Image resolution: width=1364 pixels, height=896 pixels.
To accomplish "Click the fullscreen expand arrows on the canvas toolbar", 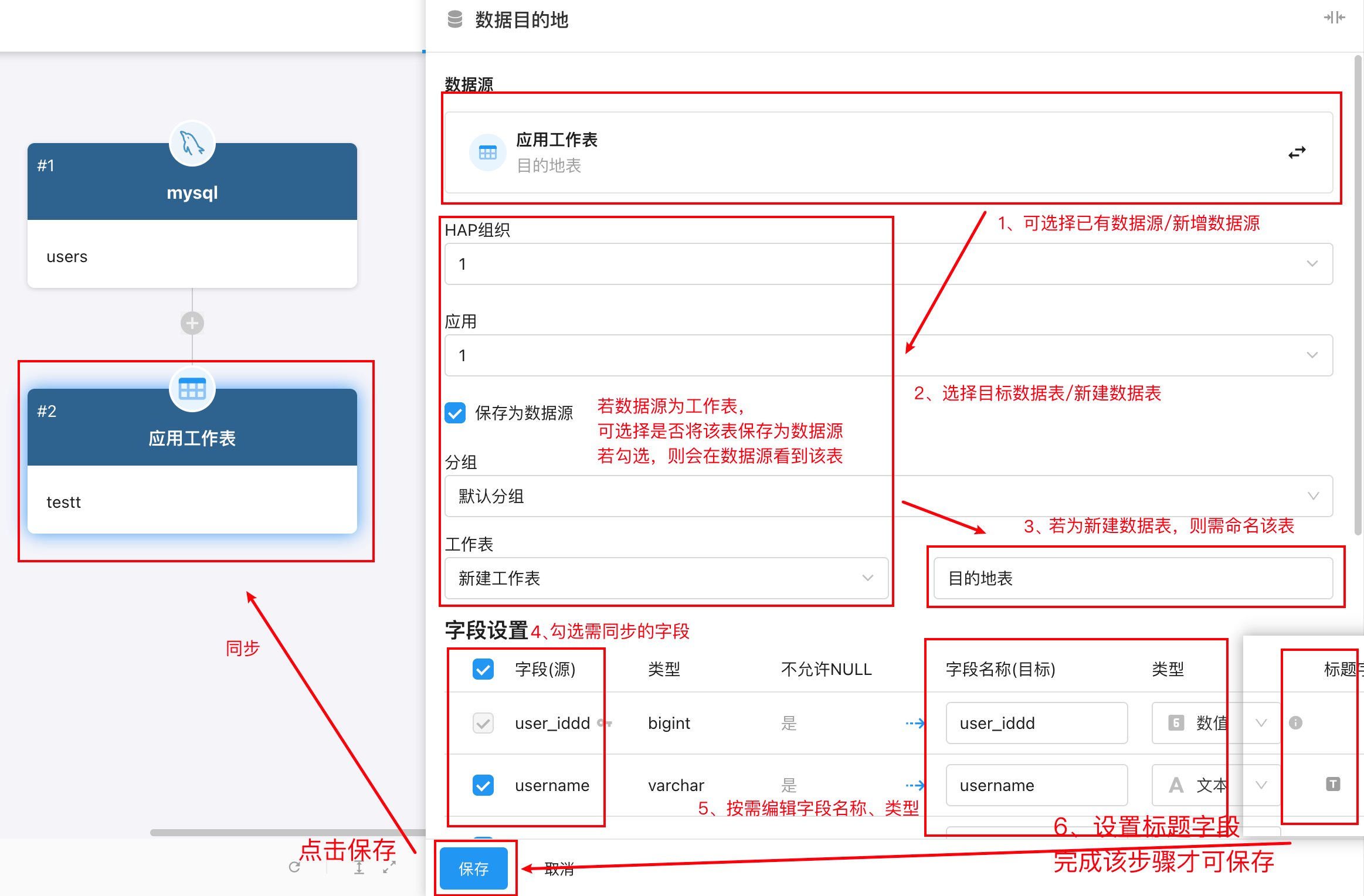I will (x=389, y=867).
